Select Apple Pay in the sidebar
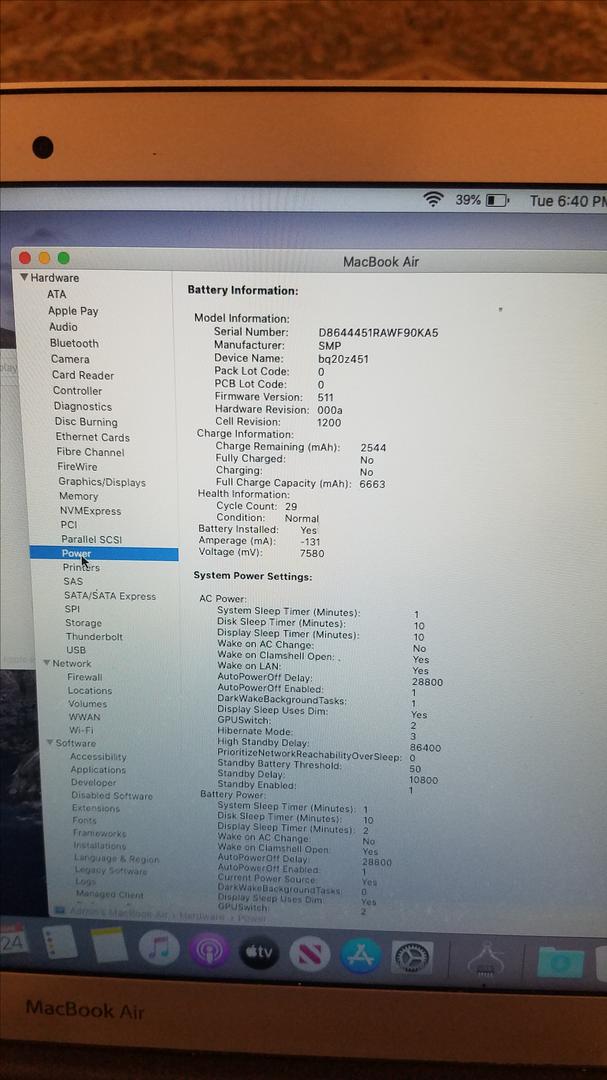 (x=73, y=311)
